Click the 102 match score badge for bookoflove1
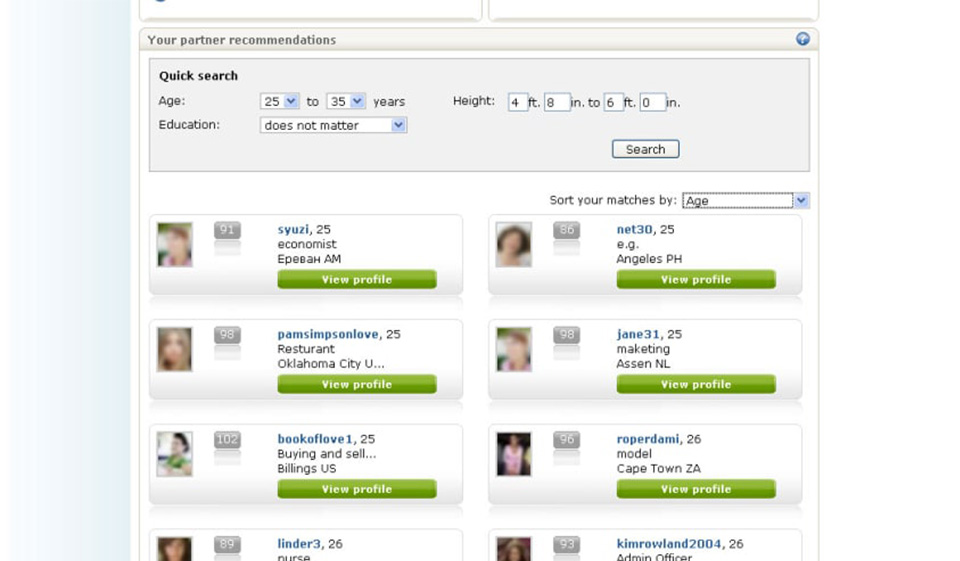This screenshot has width=960, height=561. pyautogui.click(x=227, y=440)
